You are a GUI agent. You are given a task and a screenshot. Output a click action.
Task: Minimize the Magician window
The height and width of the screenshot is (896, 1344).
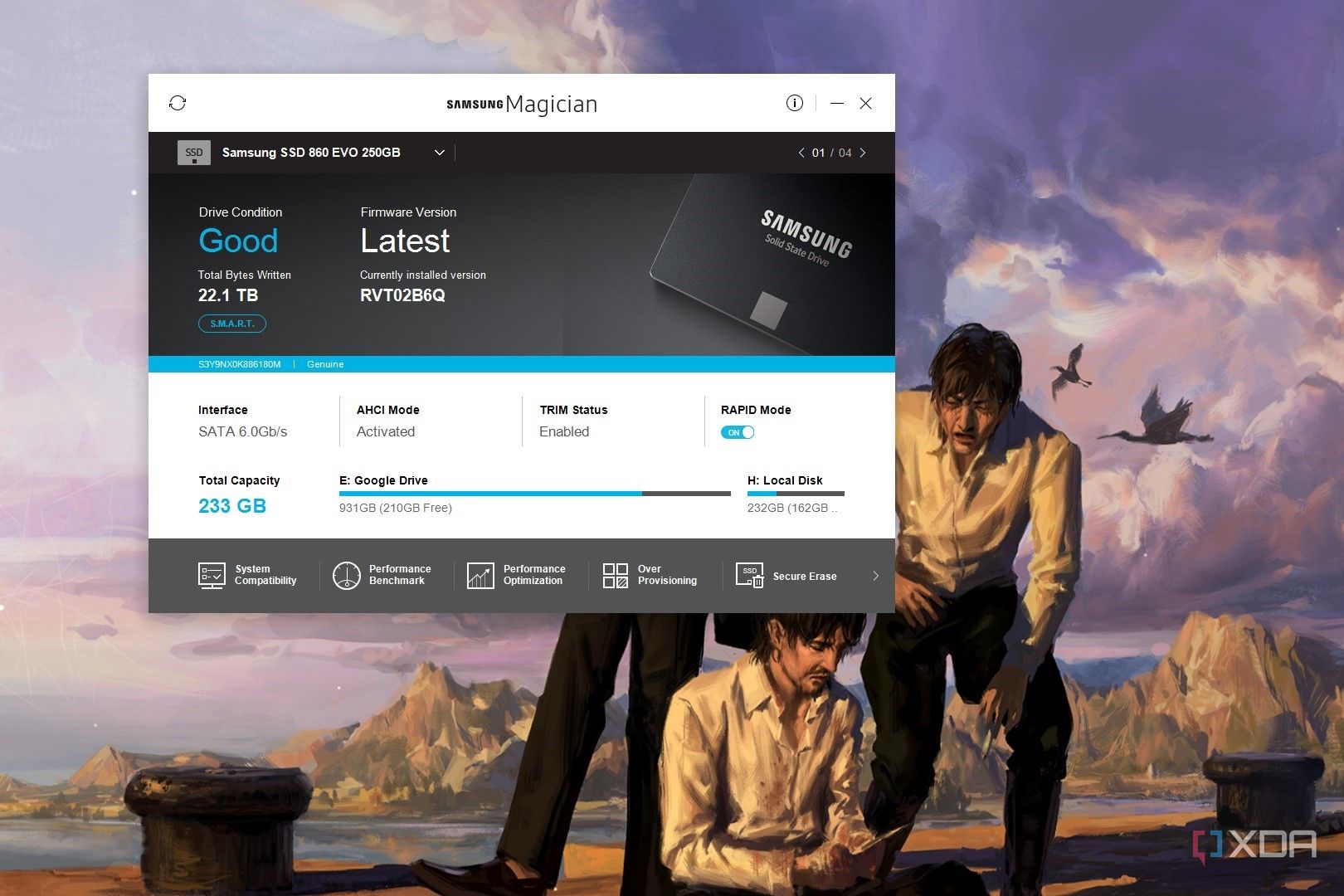(x=837, y=103)
